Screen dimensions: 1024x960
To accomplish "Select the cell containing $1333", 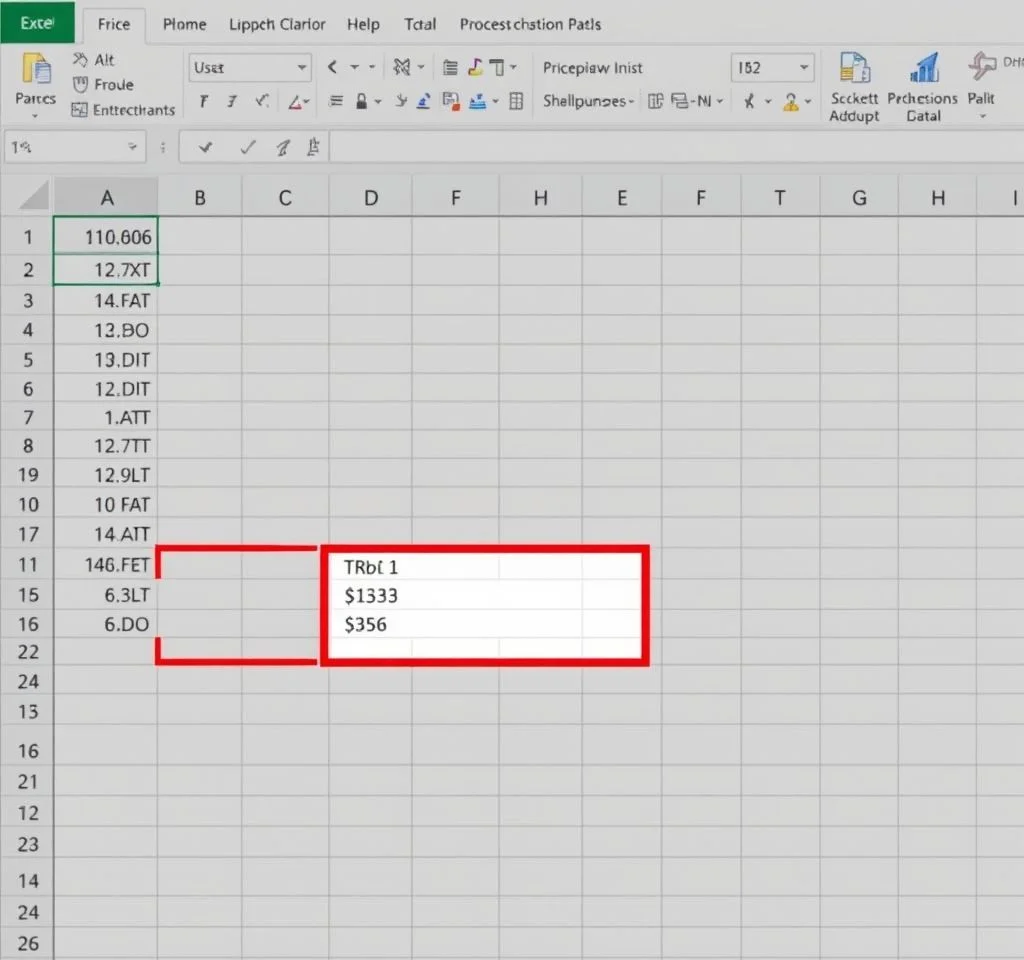I will [x=372, y=595].
